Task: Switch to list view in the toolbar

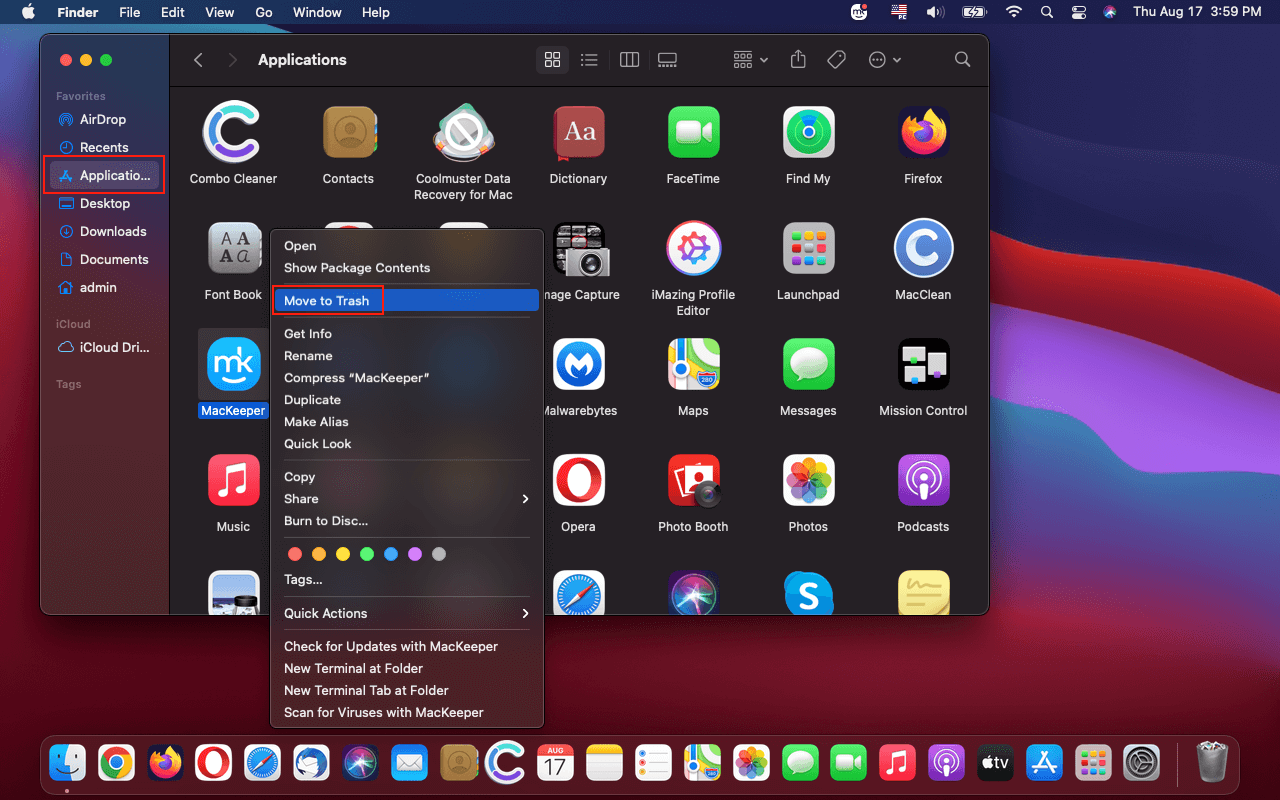Action: [x=589, y=59]
